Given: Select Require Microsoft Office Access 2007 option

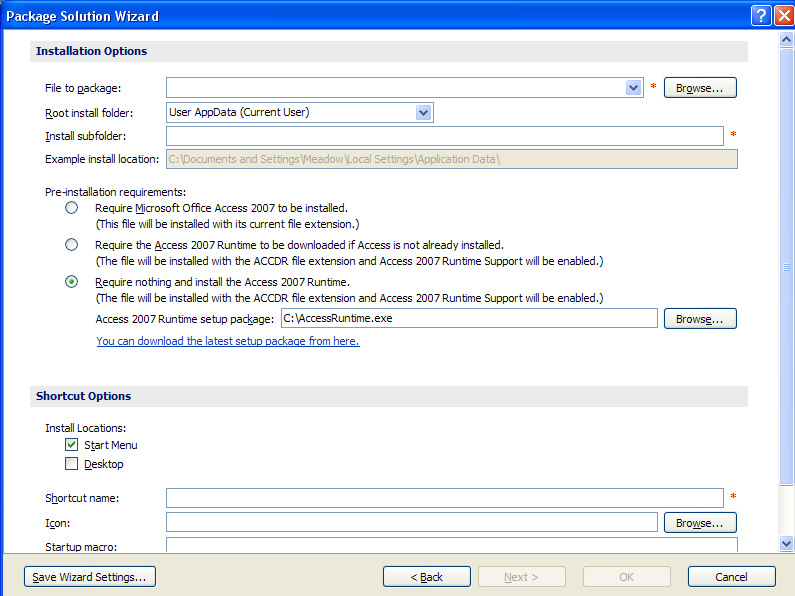Looking at the screenshot, I should (71, 208).
